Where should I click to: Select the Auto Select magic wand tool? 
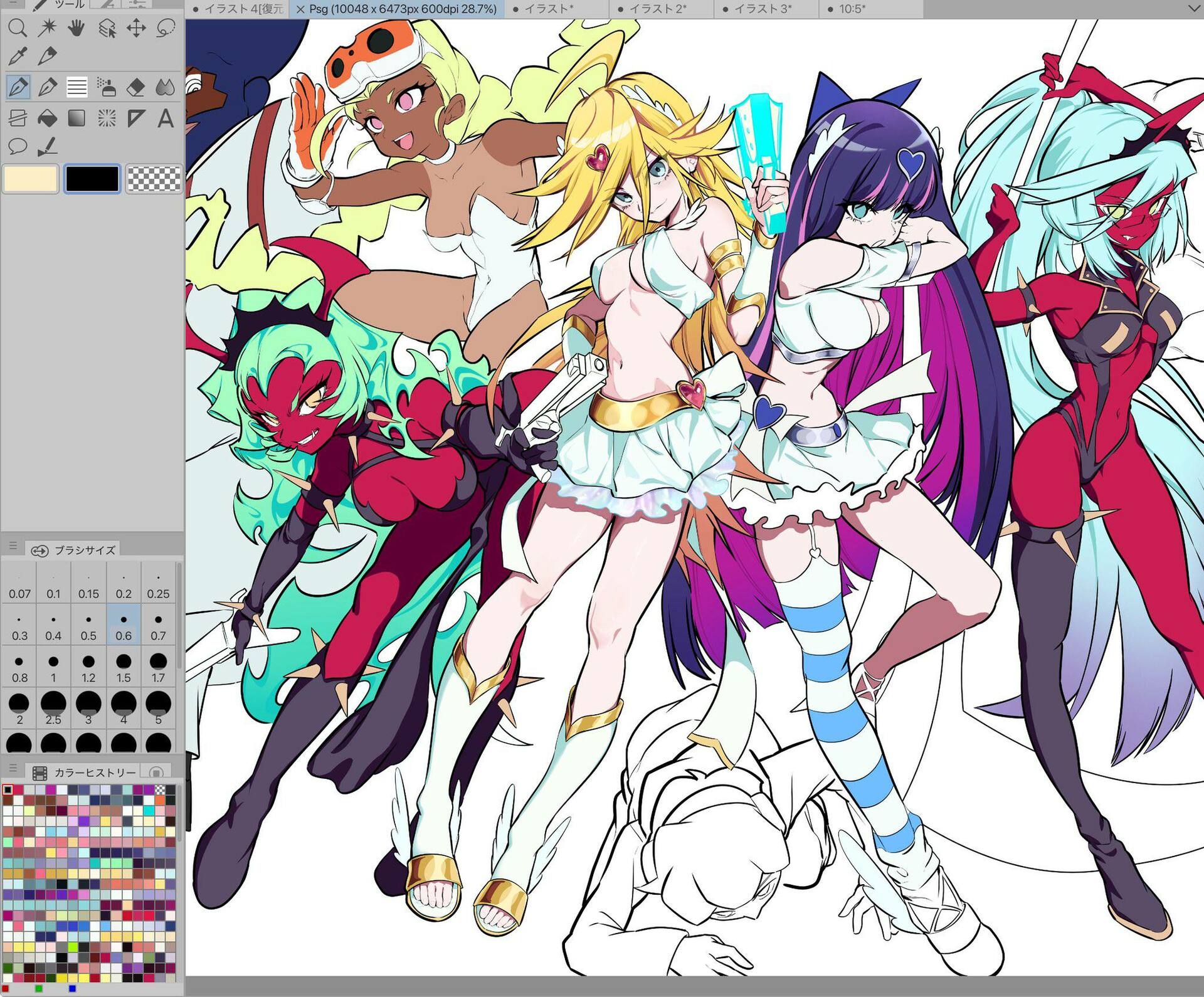pyautogui.click(x=47, y=28)
